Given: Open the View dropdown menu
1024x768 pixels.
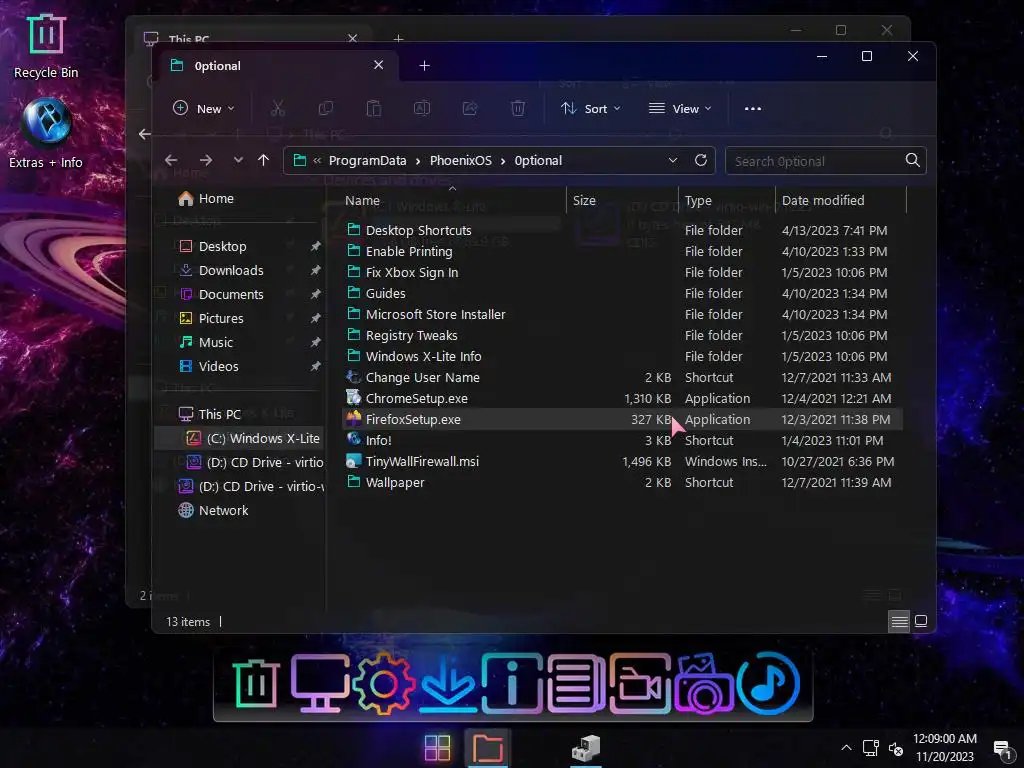Looking at the screenshot, I should [x=680, y=108].
